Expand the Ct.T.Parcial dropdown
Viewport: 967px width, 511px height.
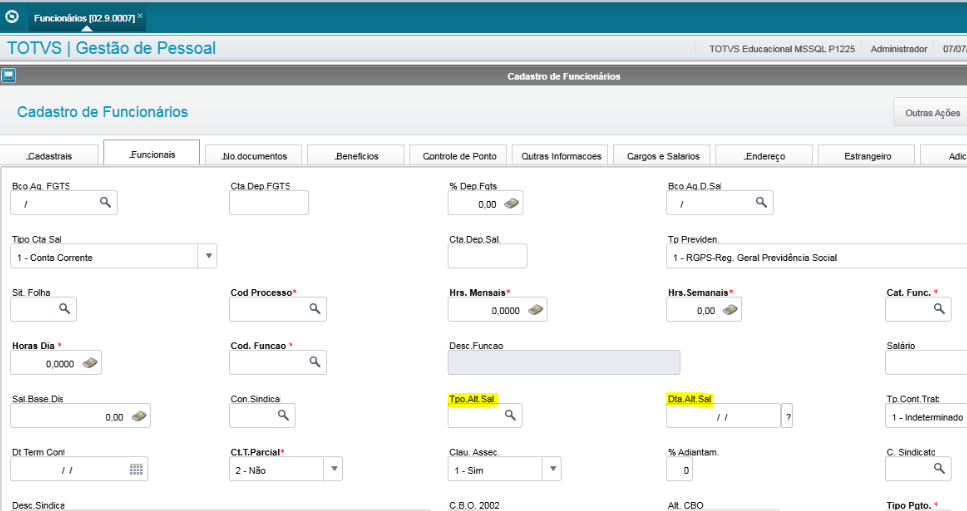click(x=334, y=469)
